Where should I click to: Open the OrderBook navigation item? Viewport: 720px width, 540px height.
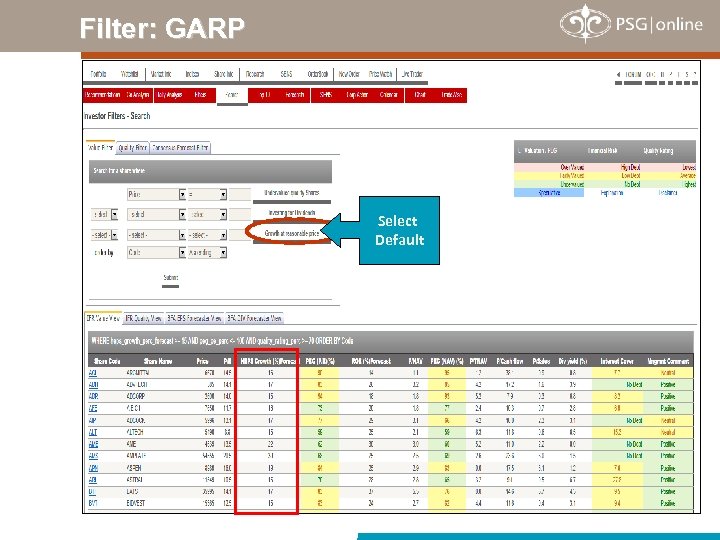click(x=318, y=74)
